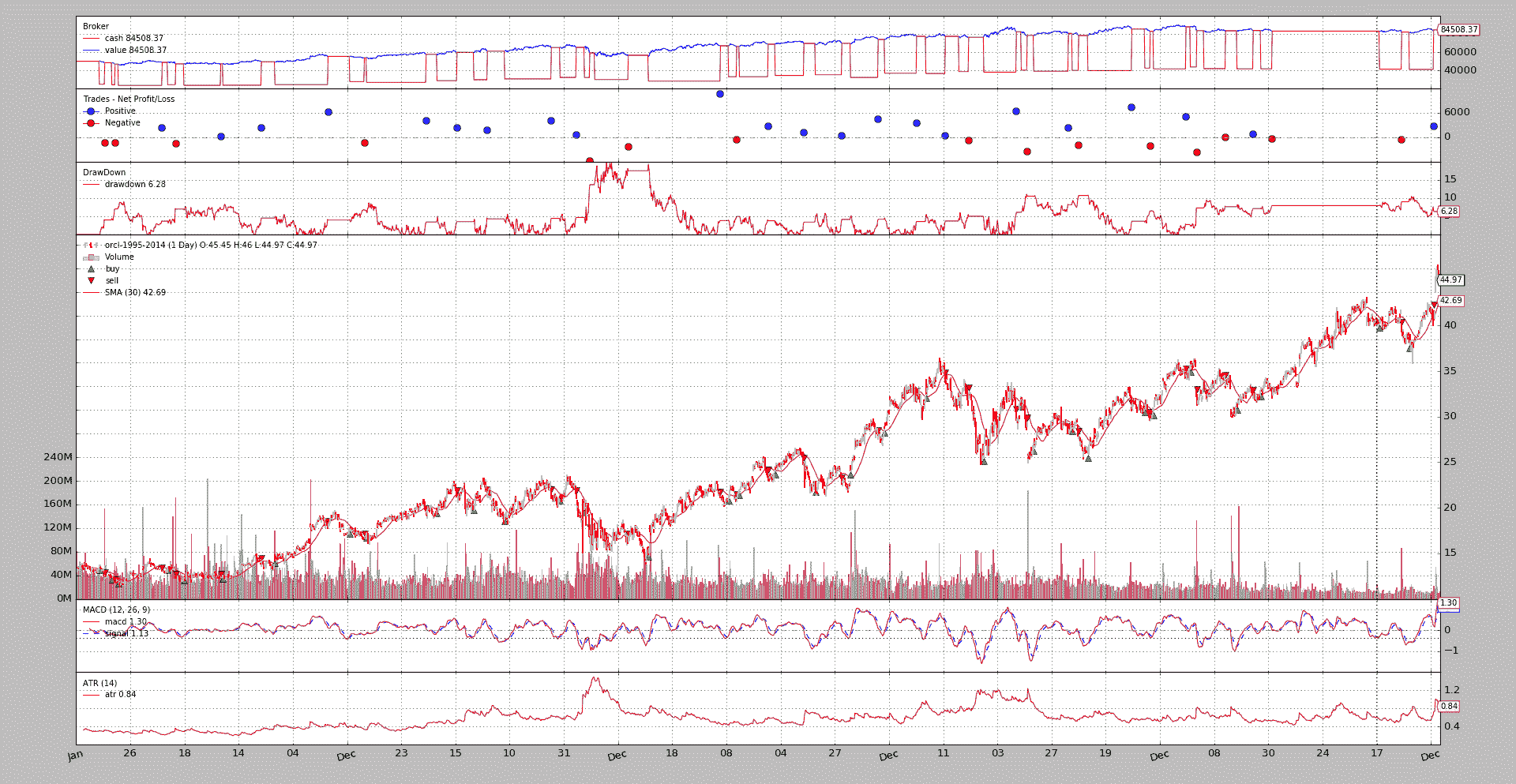The width and height of the screenshot is (1516, 784).
Task: Click the 'drawdown 6.28' legend entry
Action: coord(135,184)
